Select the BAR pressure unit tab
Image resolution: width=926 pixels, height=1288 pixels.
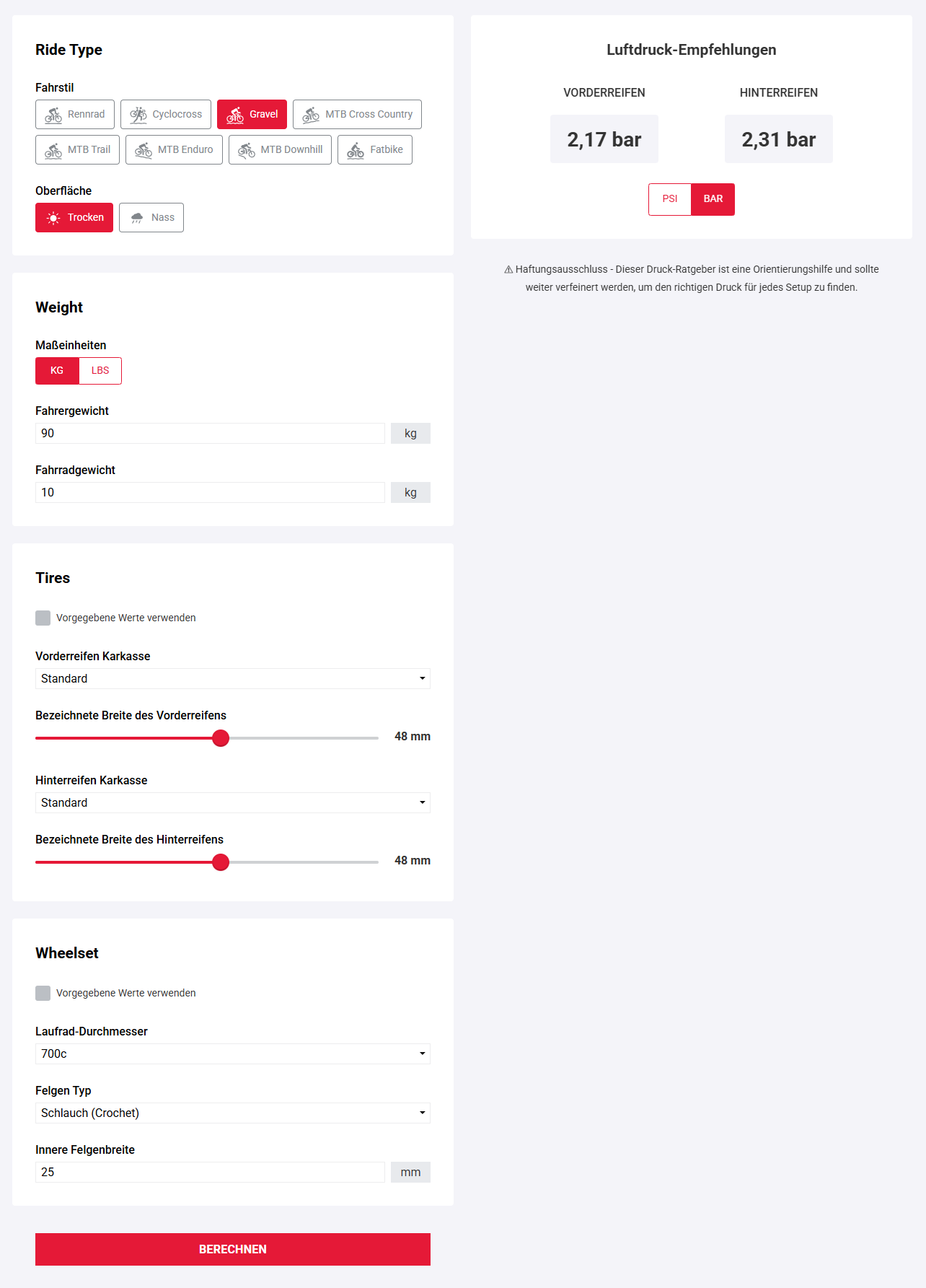pyautogui.click(x=713, y=199)
